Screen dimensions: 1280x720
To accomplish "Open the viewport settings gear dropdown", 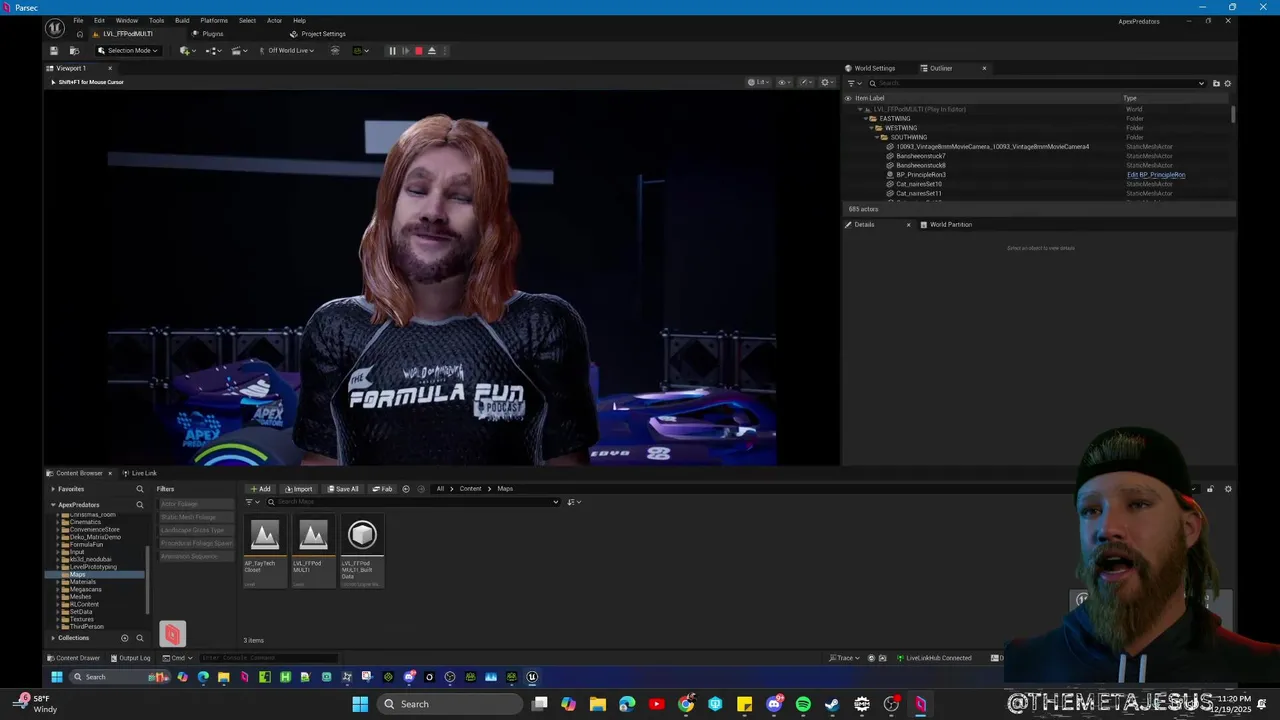I will pos(827,82).
